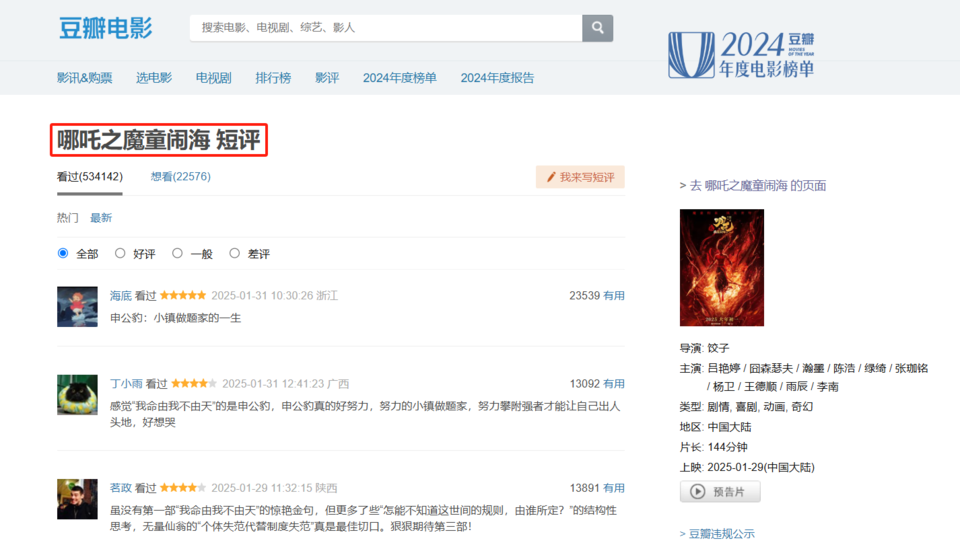Select the 差评 radio button

(x=234, y=253)
